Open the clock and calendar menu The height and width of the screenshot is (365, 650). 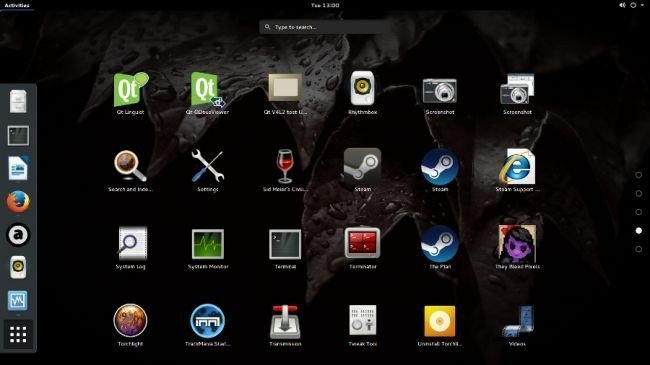click(325, 5)
